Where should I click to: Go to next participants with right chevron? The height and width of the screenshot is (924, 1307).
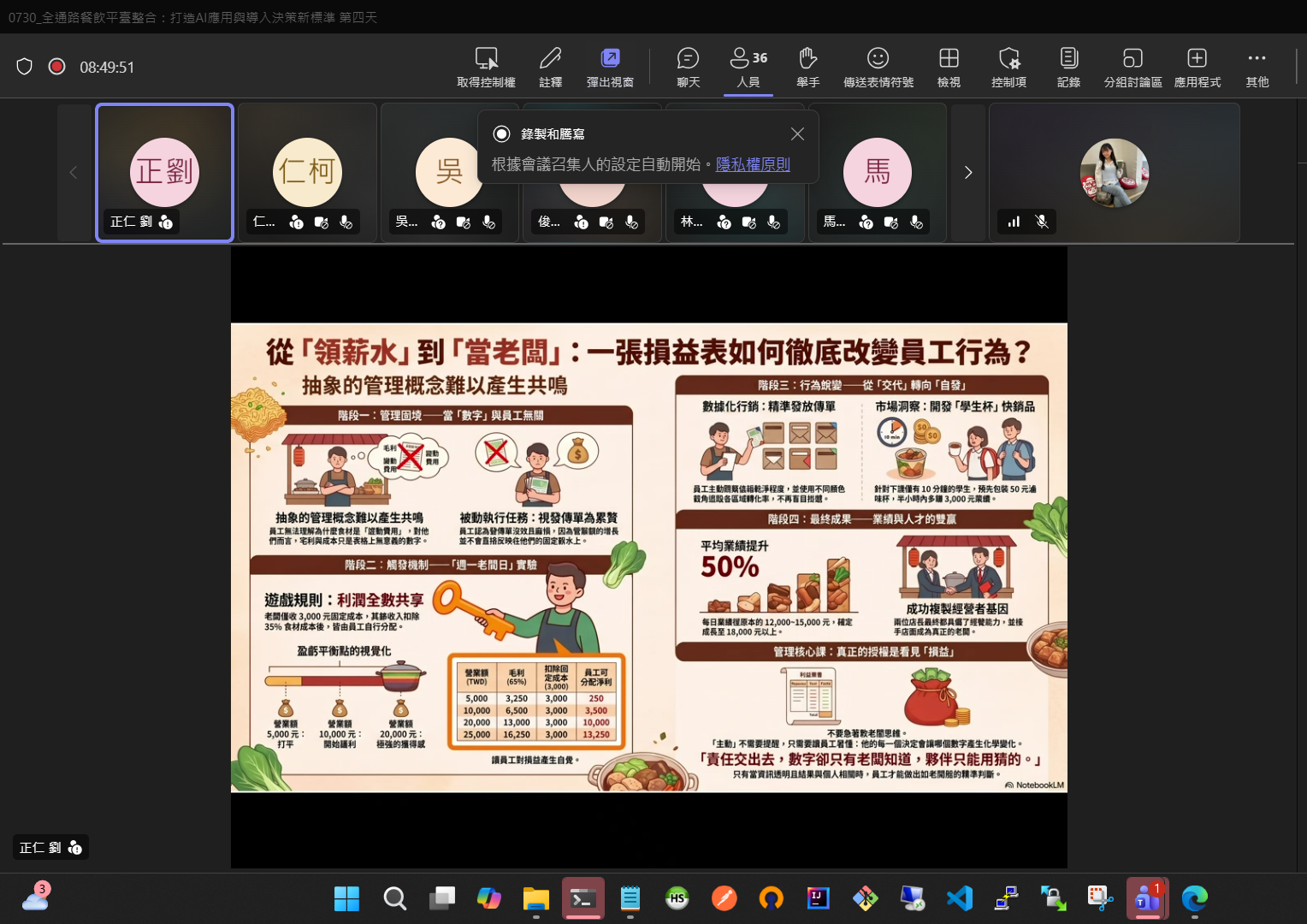[x=968, y=173]
